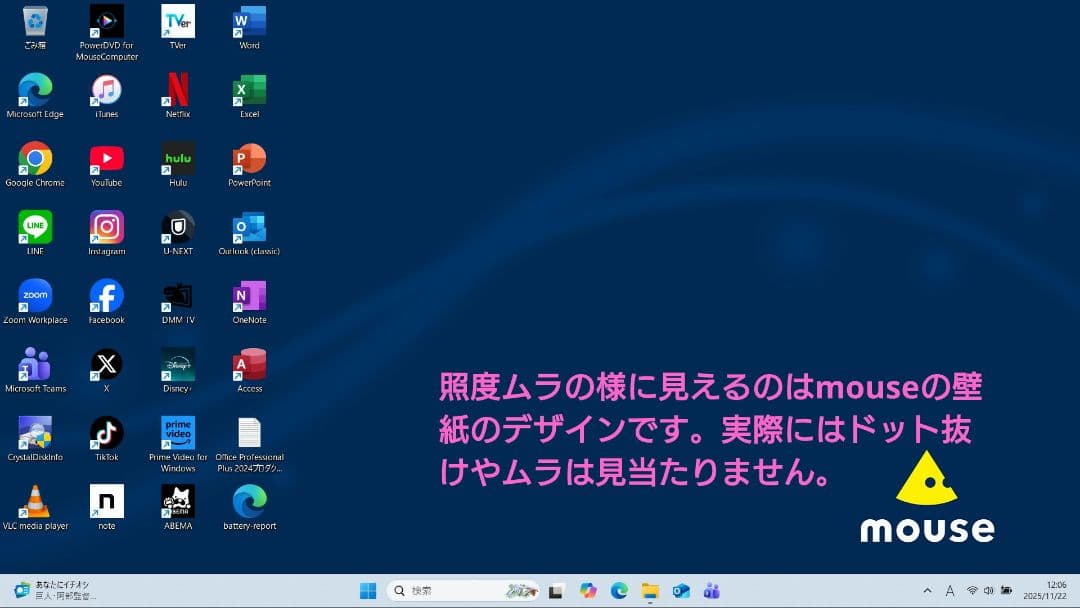Click the taskbar search box
The image size is (1080, 608).
pos(463,591)
